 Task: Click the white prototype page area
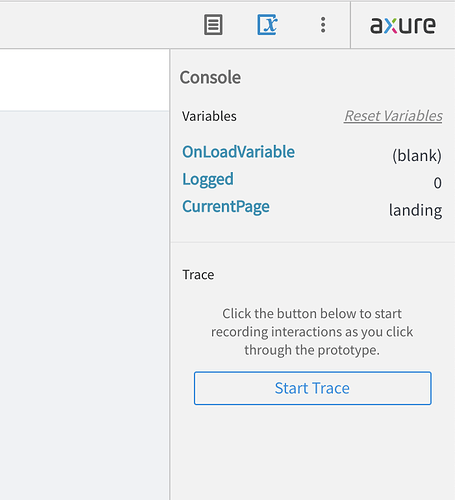pyautogui.click(x=85, y=80)
